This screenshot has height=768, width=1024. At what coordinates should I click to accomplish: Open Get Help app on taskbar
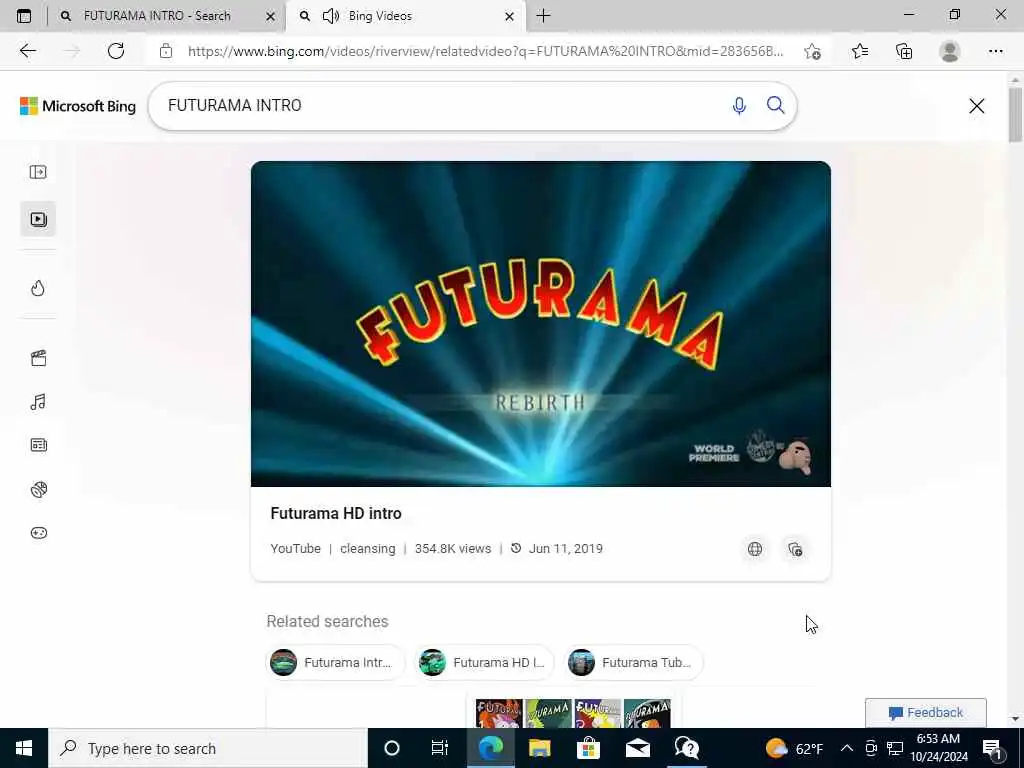(686, 748)
